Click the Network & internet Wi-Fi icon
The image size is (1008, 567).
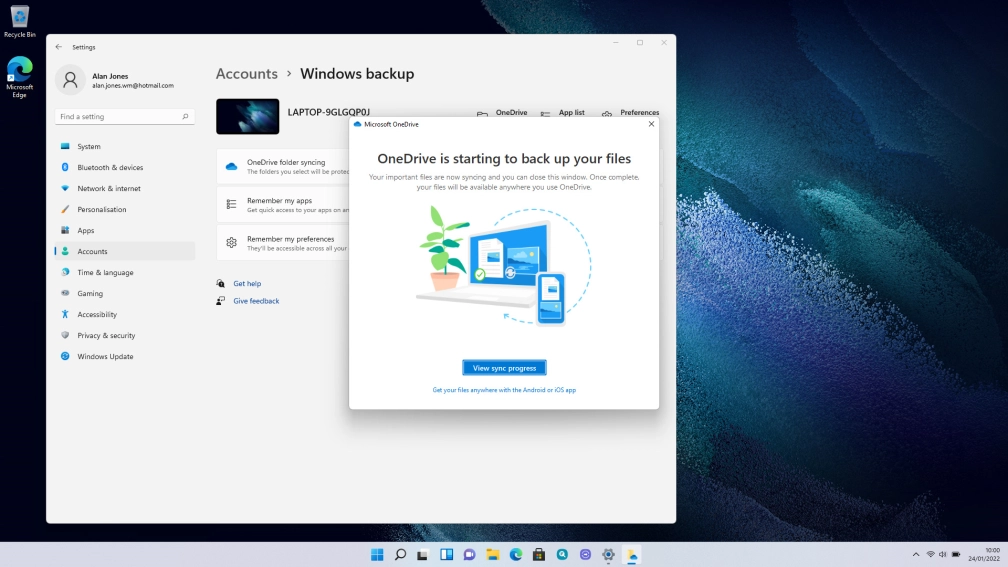point(65,188)
